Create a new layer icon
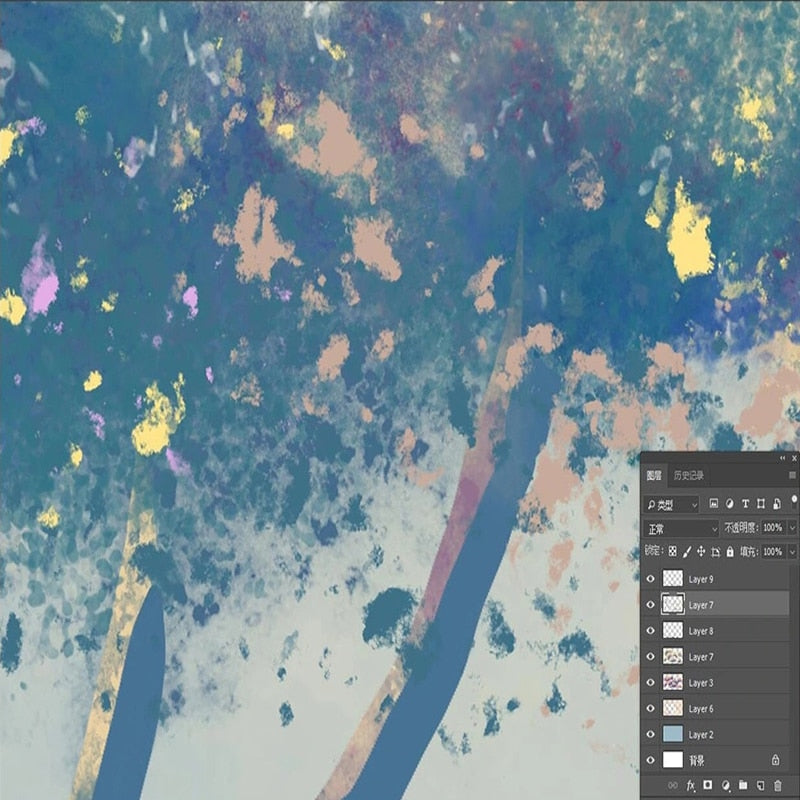The width and height of the screenshot is (800, 800). 759,784
